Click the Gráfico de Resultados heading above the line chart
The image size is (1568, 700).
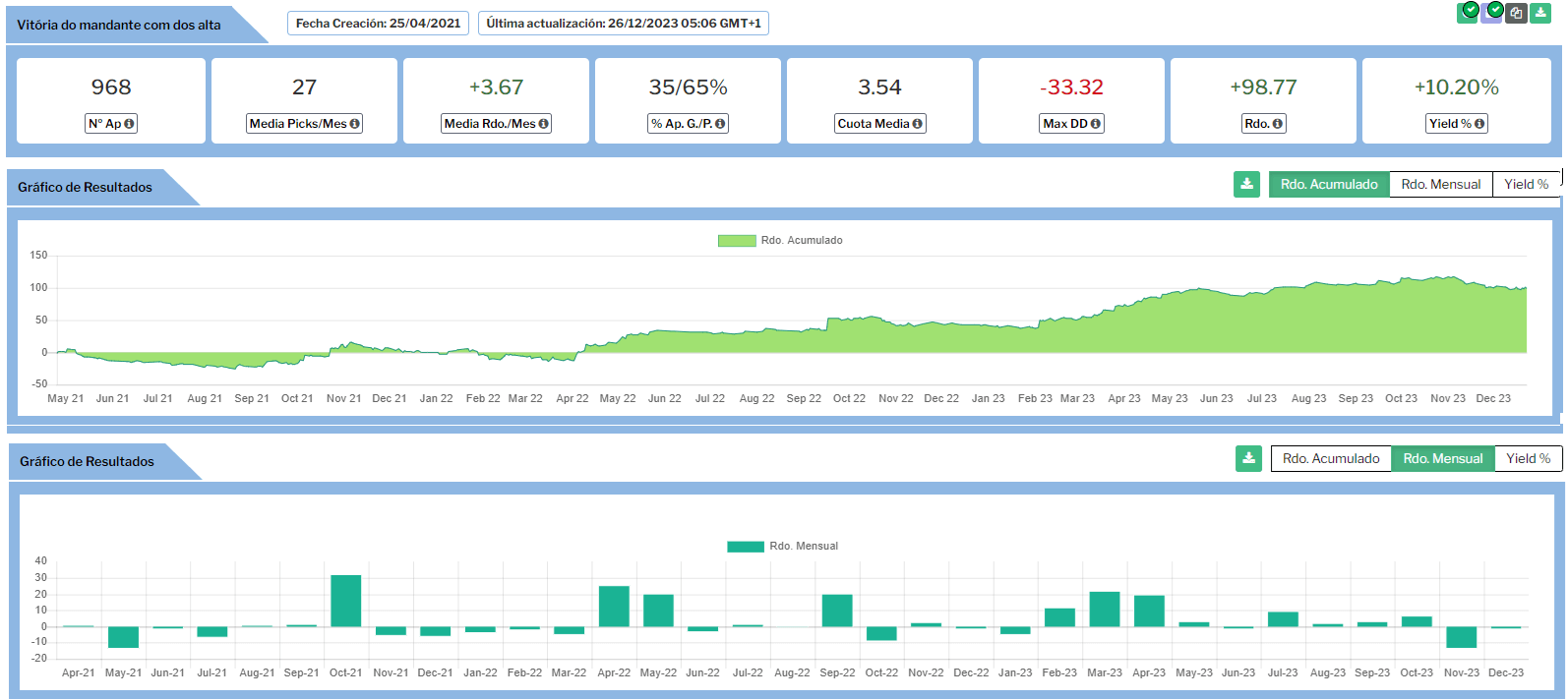tap(86, 187)
